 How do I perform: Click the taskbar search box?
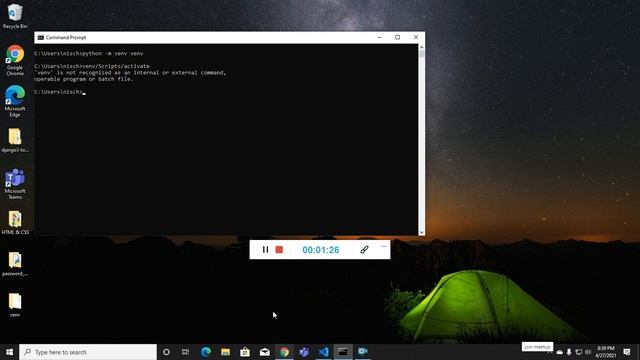pos(88,352)
